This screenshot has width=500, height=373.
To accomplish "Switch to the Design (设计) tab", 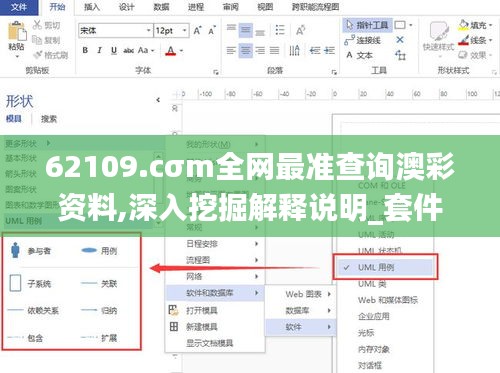I will pyautogui.click(x=126, y=7).
